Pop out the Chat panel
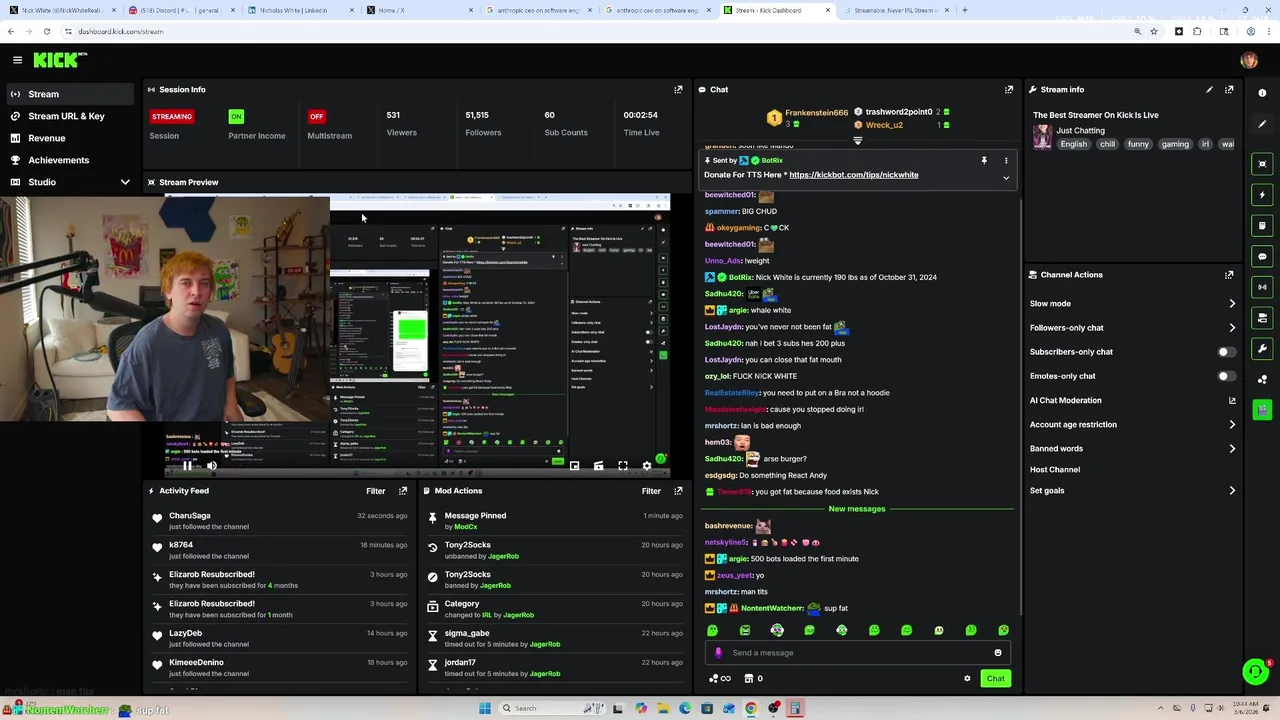Image resolution: width=1280 pixels, height=720 pixels. coord(1009,90)
